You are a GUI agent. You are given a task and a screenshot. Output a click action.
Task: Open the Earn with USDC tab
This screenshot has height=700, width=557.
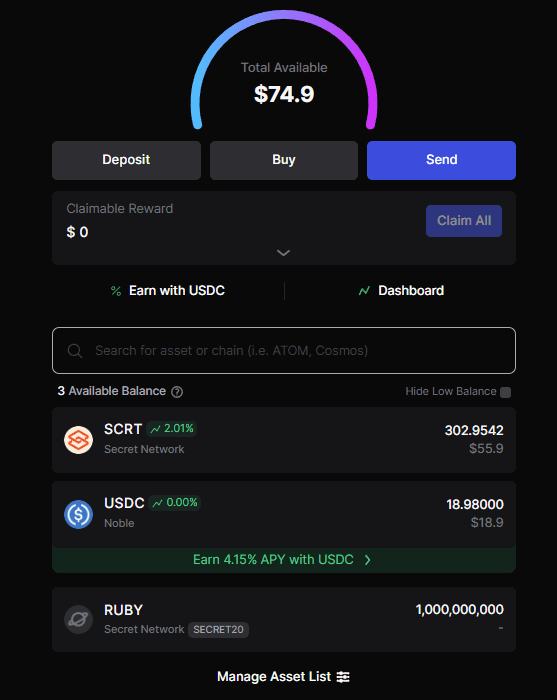click(x=168, y=291)
